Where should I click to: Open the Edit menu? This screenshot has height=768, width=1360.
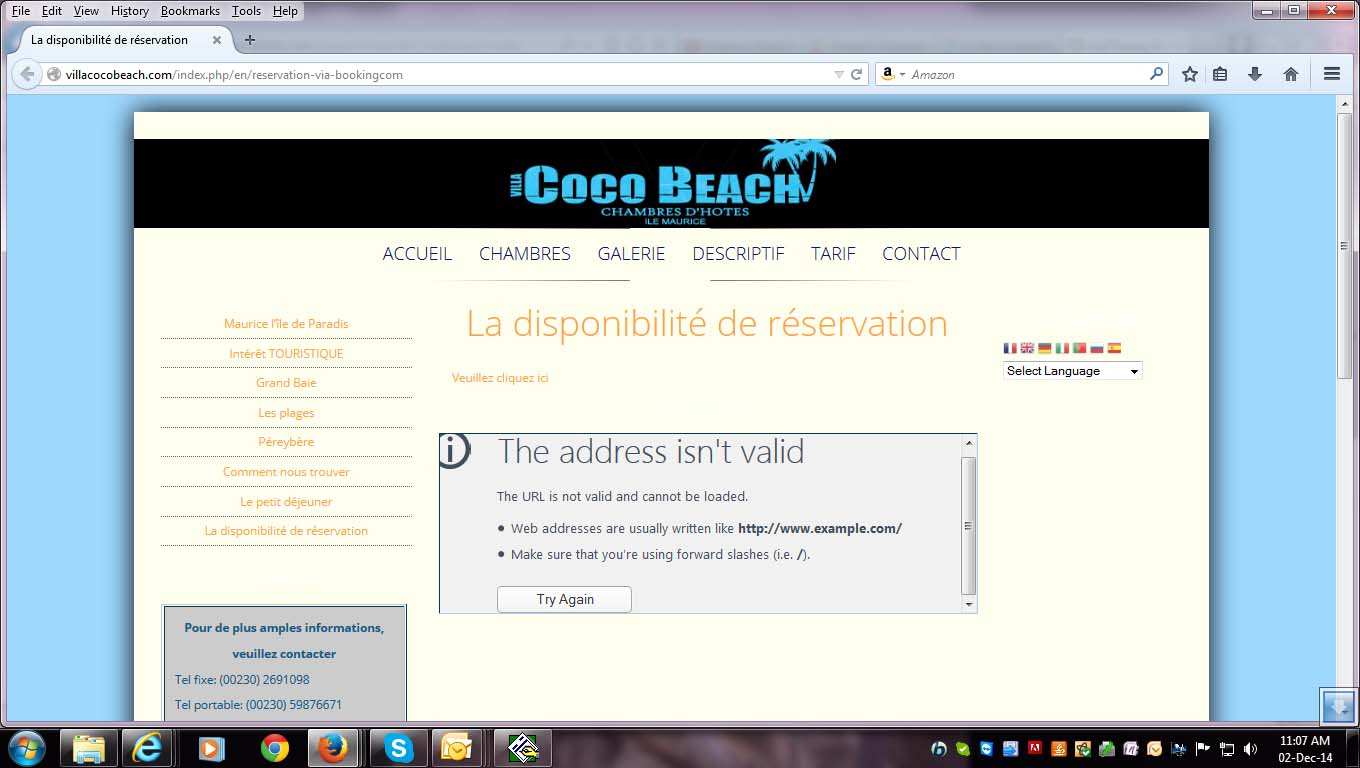click(x=52, y=11)
